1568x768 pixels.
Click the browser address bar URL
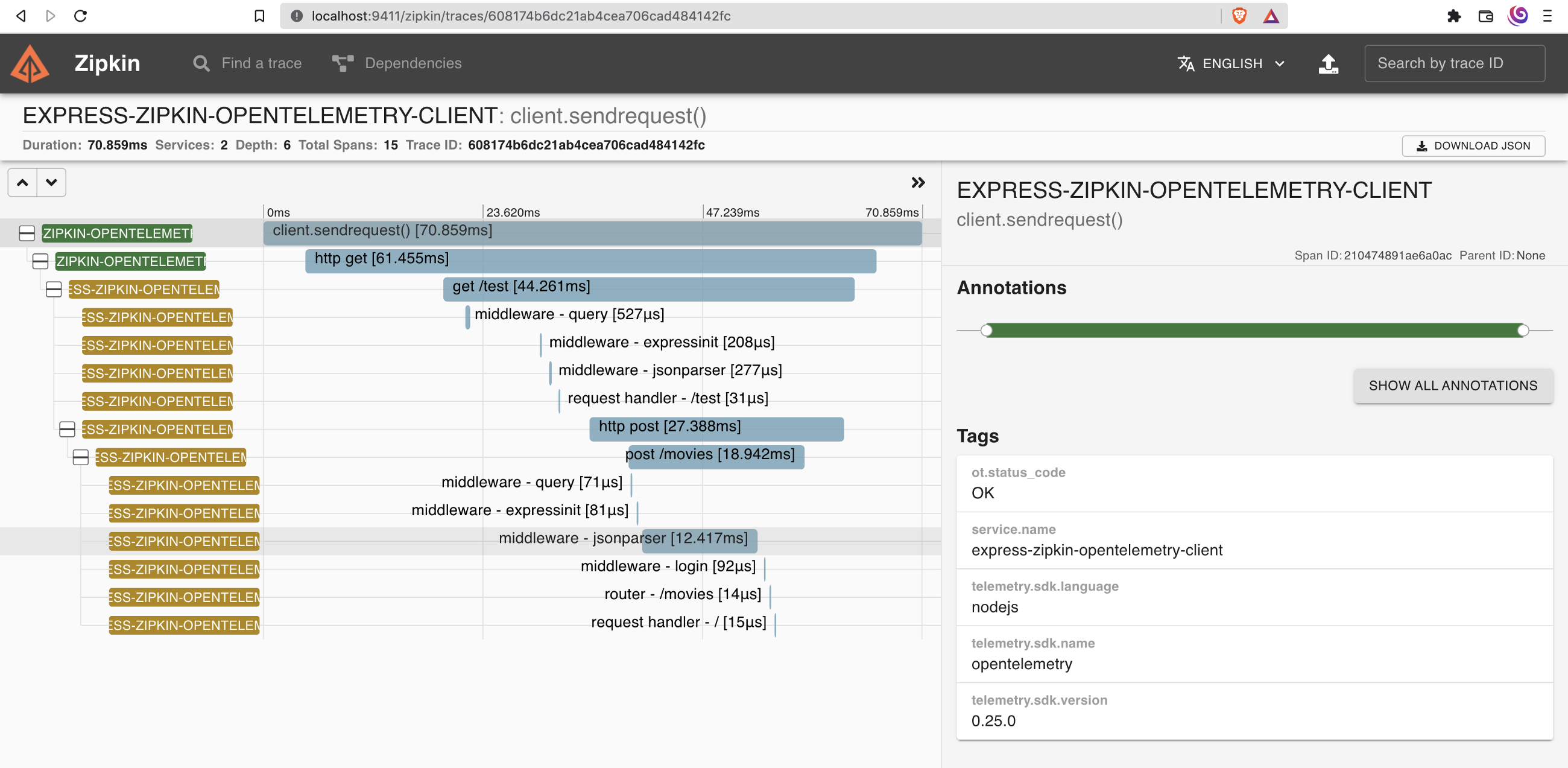tap(521, 16)
